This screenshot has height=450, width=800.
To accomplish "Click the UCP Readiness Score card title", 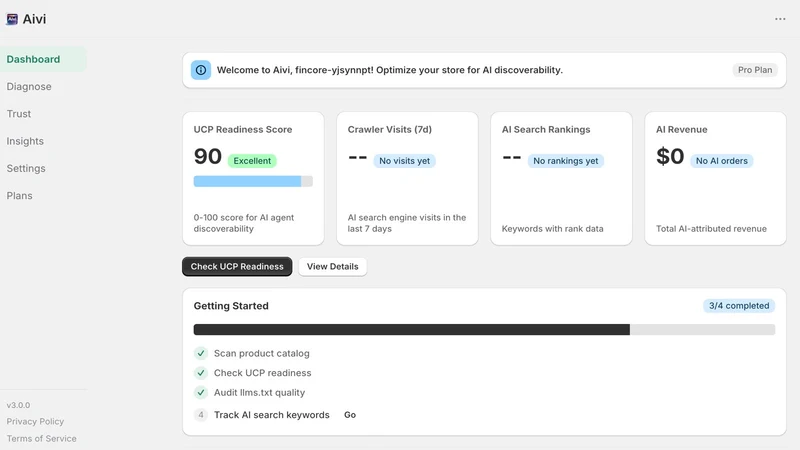I will click(x=243, y=130).
